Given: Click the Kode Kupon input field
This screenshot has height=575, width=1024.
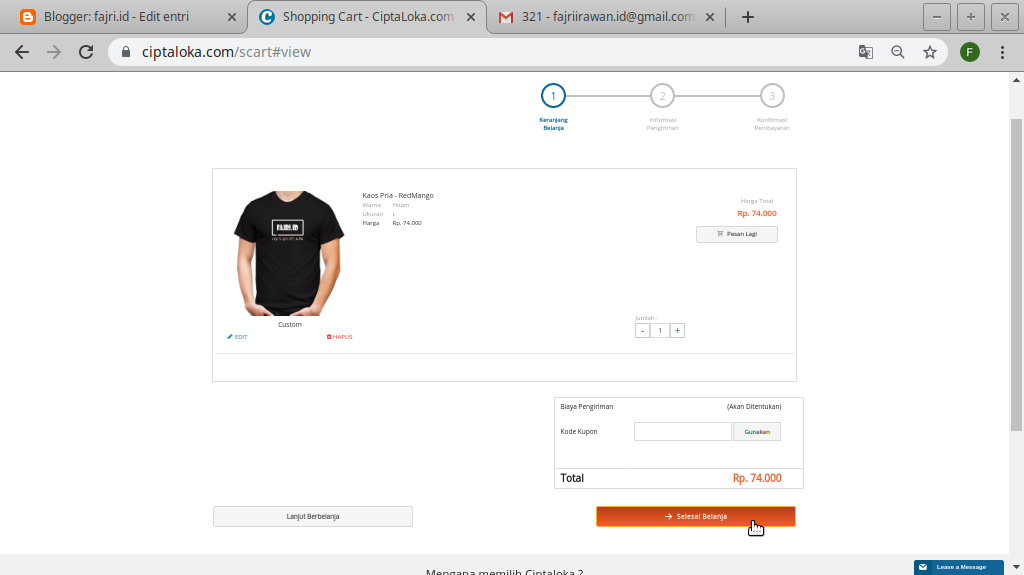Looking at the screenshot, I should click(682, 431).
